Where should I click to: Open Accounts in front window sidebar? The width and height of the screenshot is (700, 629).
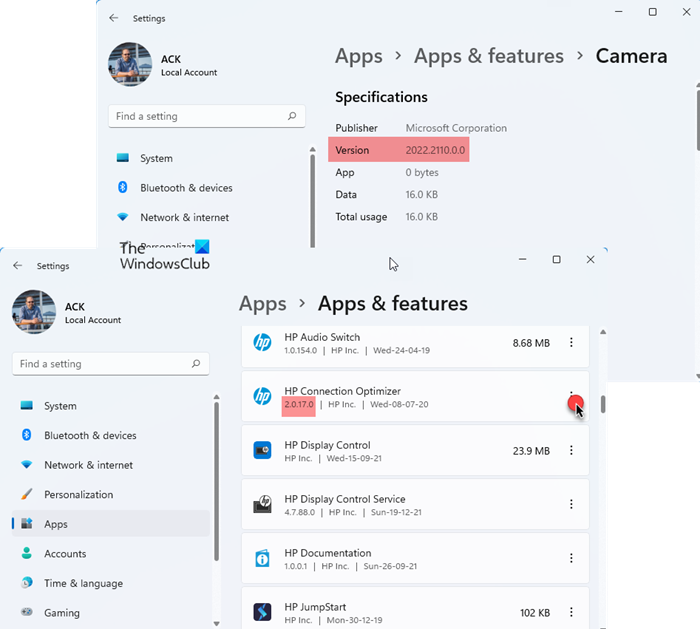point(65,554)
